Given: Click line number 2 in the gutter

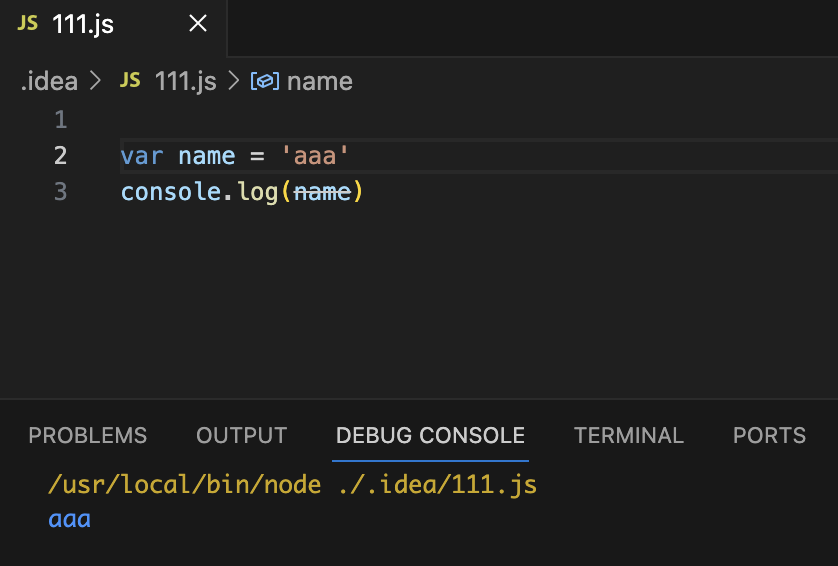Looking at the screenshot, I should tap(61, 156).
